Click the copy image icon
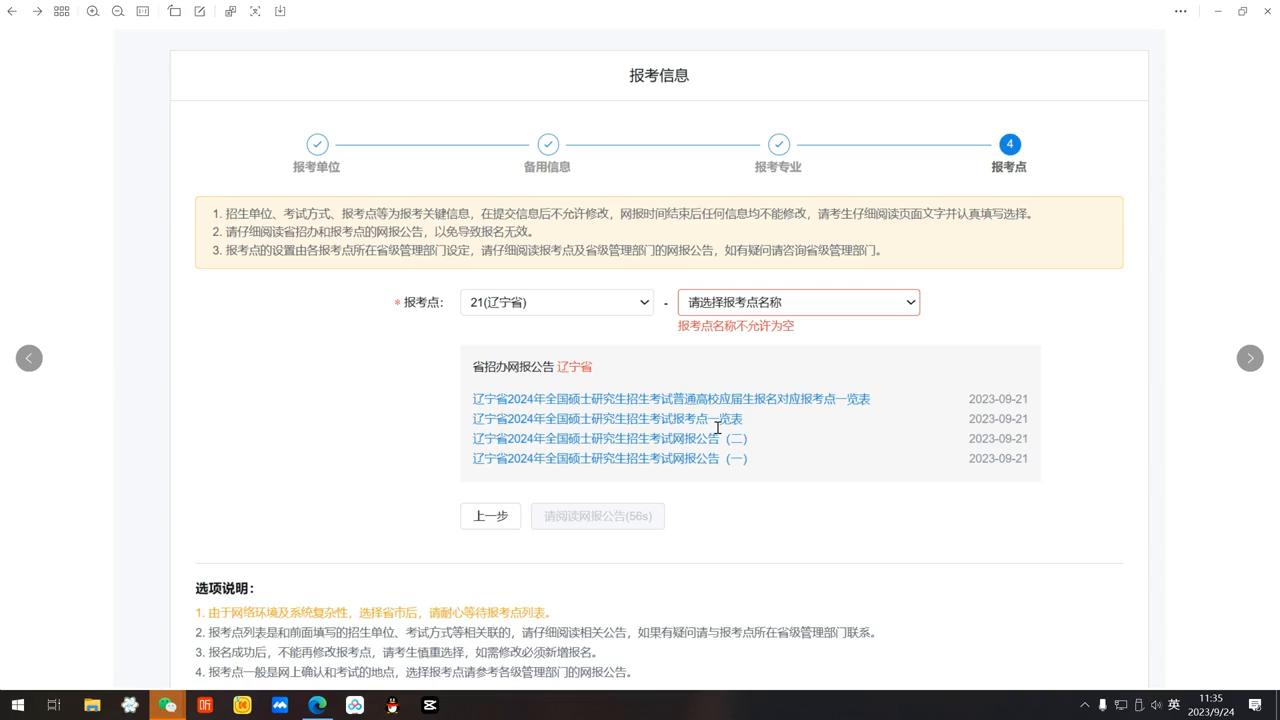 (228, 11)
